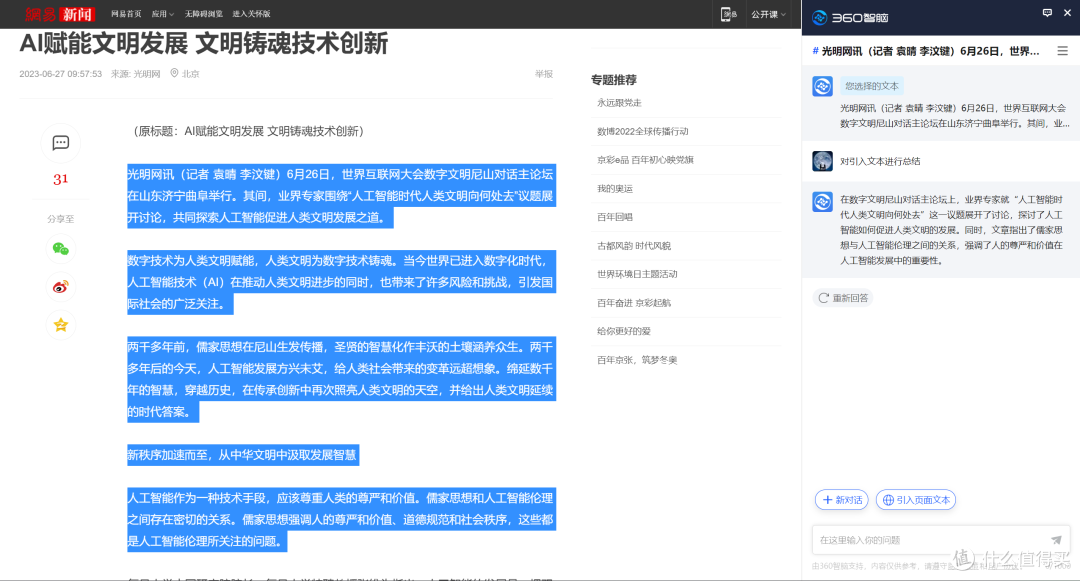Viewport: 1080px width, 581px height.
Task: Open the 给你更好的爱 topic link
Action: coord(624,331)
